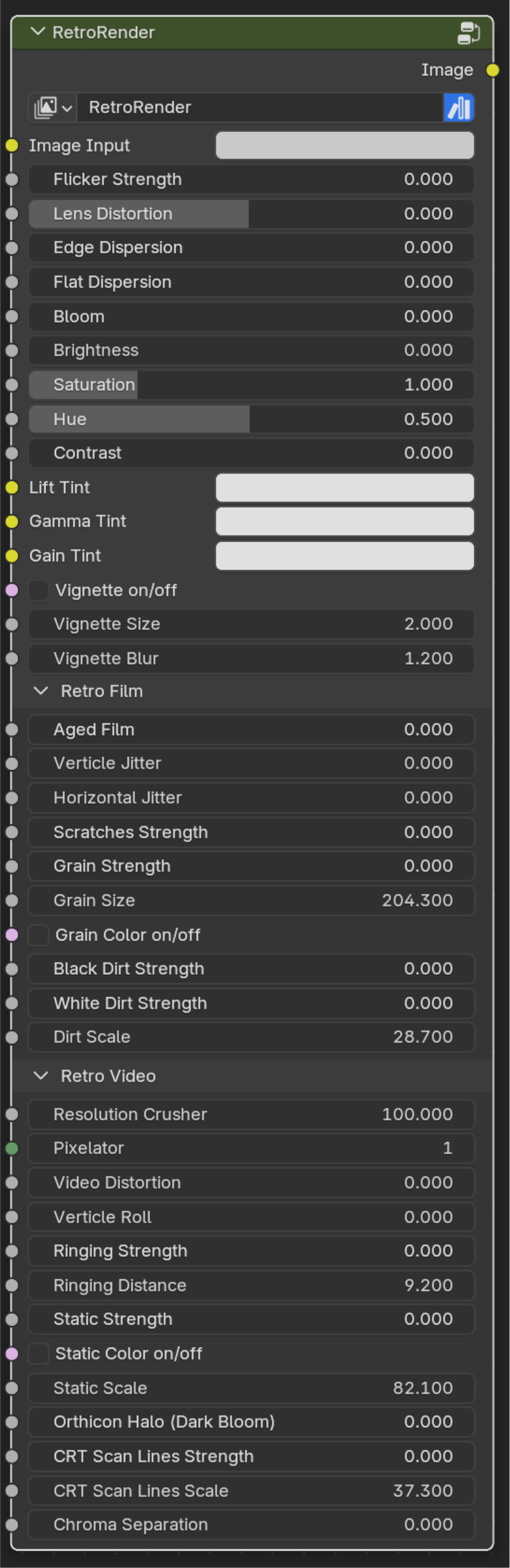Image resolution: width=510 pixels, height=1568 pixels.
Task: Click the Pixelator green integer socket
Action: pyautogui.click(x=12, y=1148)
